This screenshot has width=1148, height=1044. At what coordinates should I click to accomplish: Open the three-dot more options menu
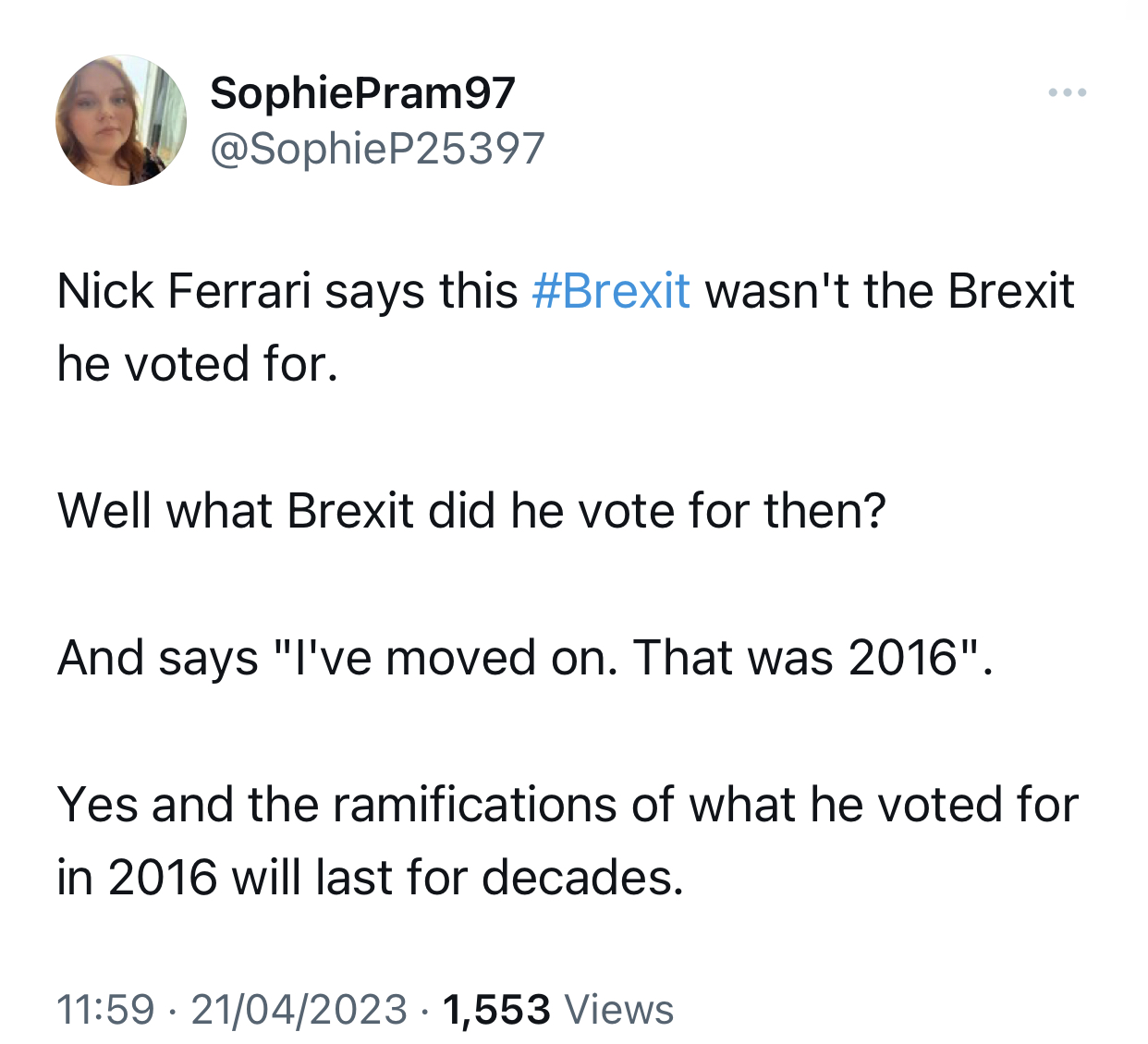[1067, 92]
